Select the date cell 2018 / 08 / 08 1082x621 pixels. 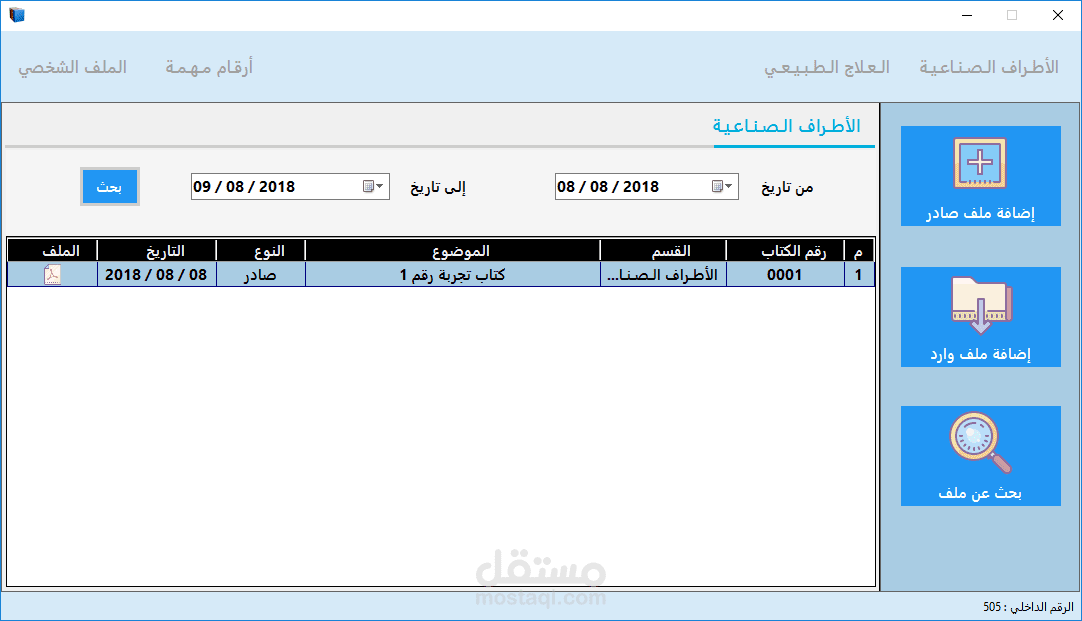157,275
